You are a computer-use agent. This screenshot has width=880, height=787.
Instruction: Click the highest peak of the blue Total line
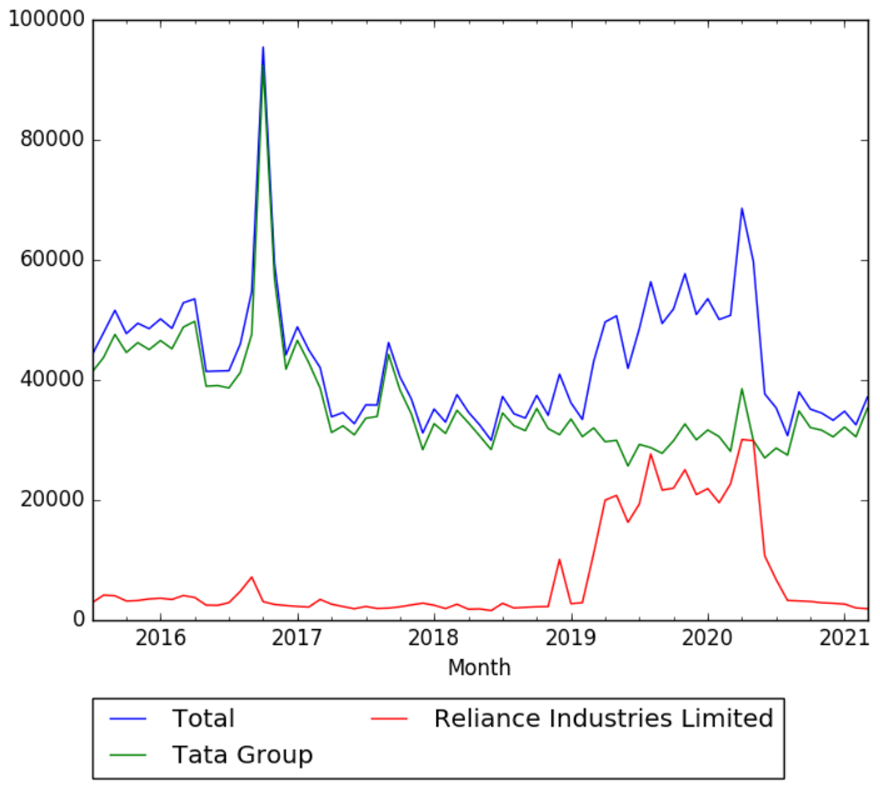(x=263, y=47)
